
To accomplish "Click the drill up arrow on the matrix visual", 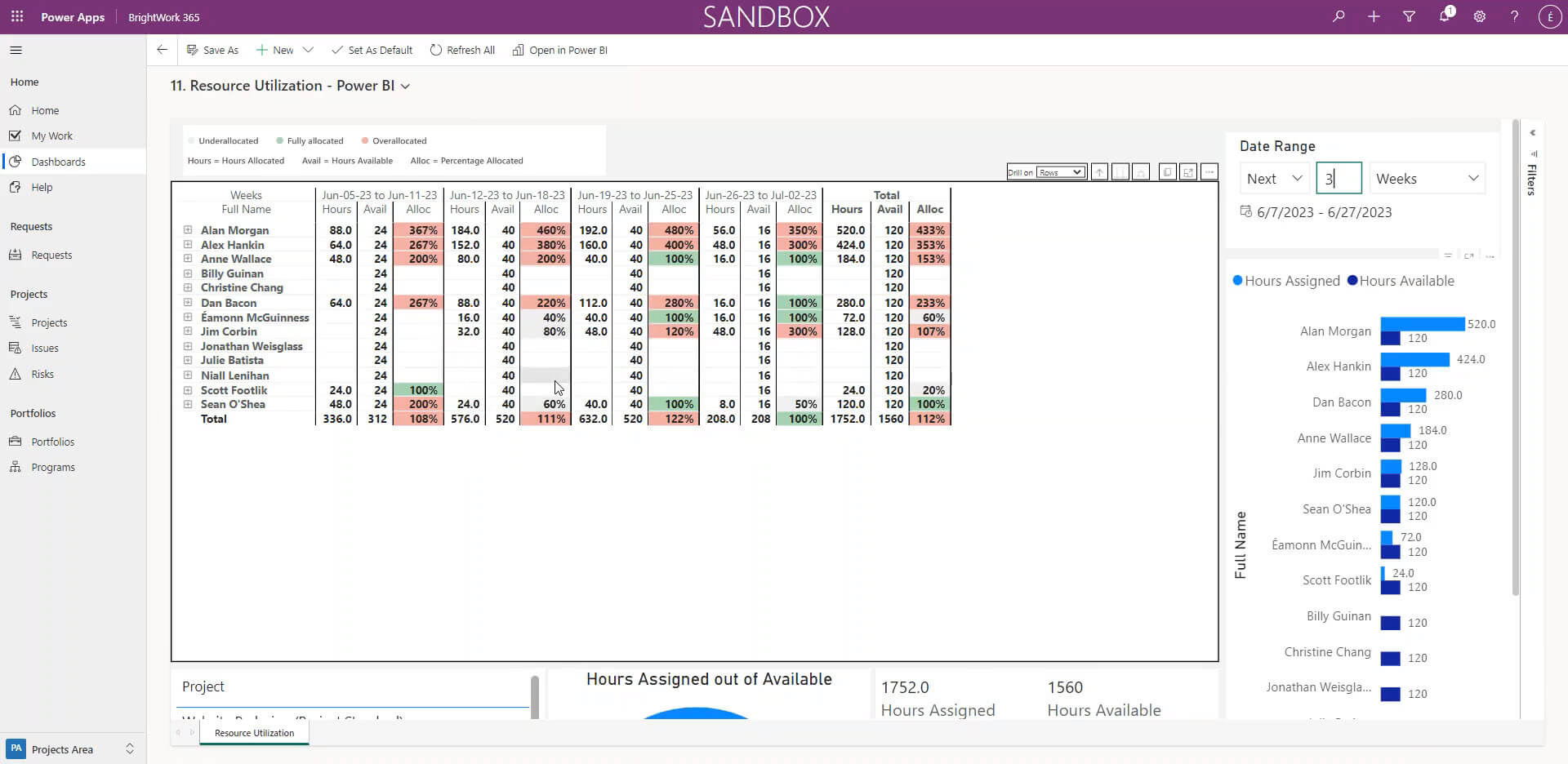I will (1100, 172).
